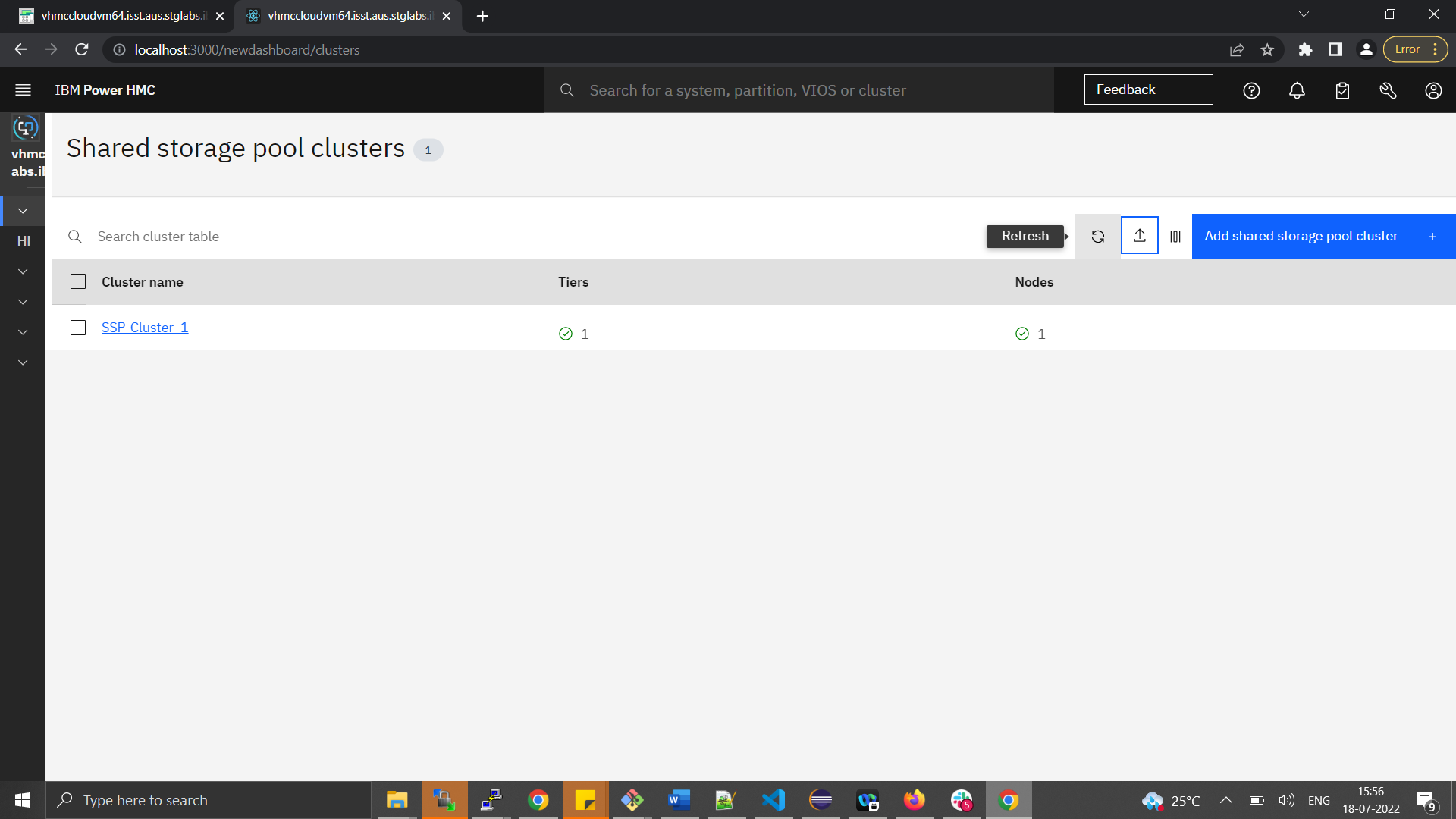1456x819 pixels.
Task: Click the volume speaker tray icon
Action: (x=1286, y=800)
